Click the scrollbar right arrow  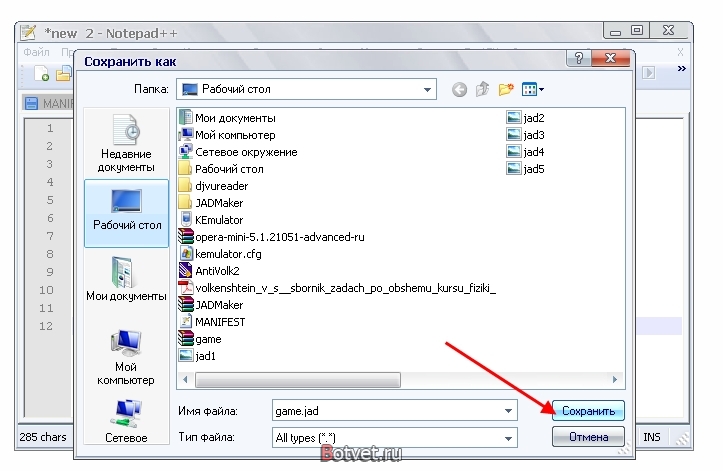615,380
